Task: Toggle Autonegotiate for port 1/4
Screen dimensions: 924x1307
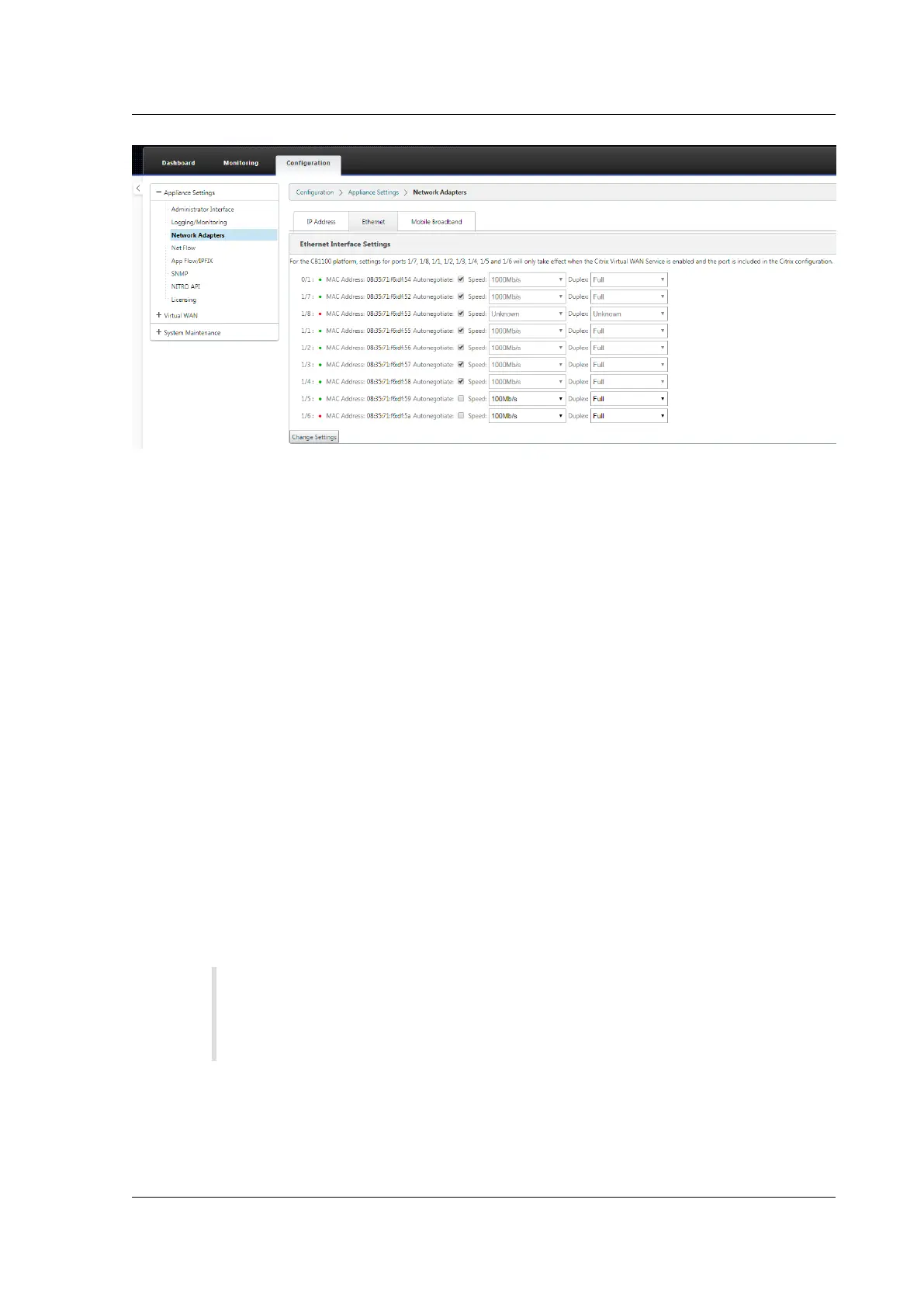Action: (461, 382)
